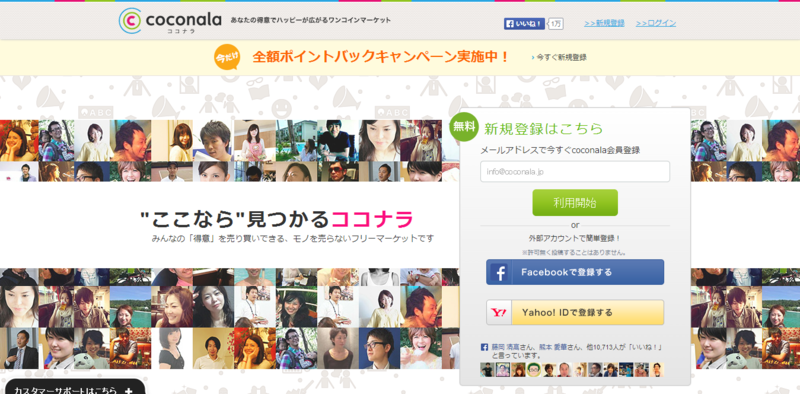
Task: Click the Facebook いいね! like button
Action: [x=524, y=23]
